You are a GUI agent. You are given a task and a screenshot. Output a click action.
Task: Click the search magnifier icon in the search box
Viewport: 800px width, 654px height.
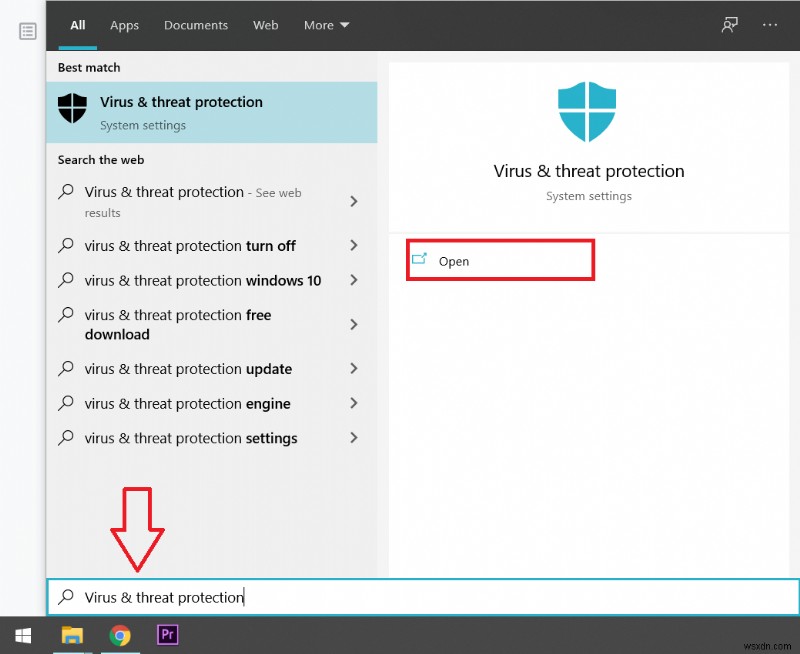tap(65, 597)
